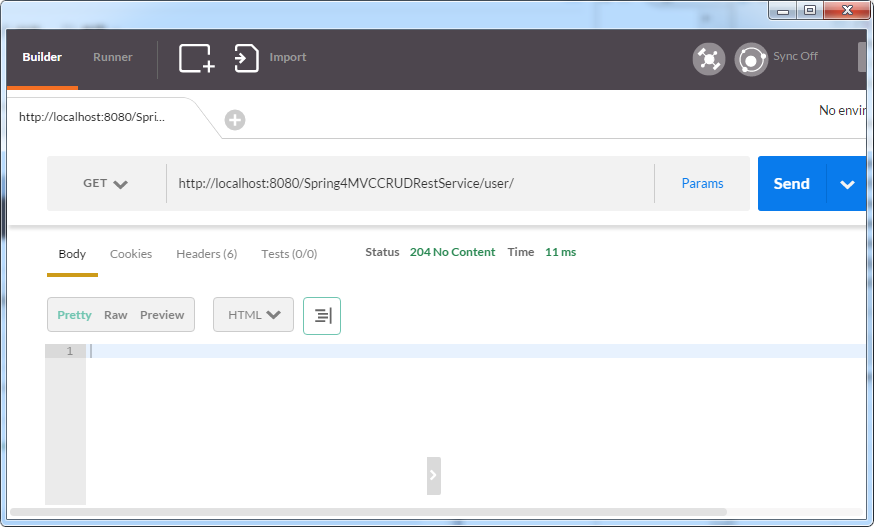Select Raw view mode
This screenshot has height=527, width=874.
(115, 315)
